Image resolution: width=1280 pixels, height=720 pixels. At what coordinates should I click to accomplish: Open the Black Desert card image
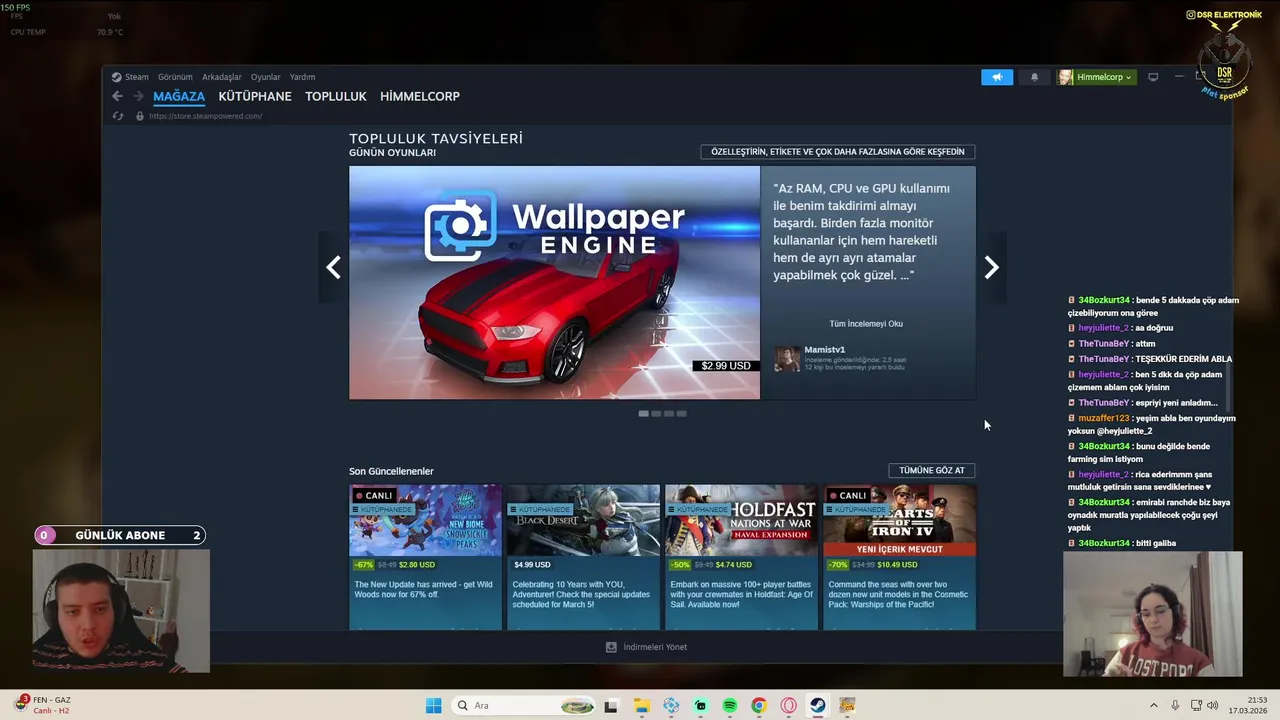pos(584,520)
